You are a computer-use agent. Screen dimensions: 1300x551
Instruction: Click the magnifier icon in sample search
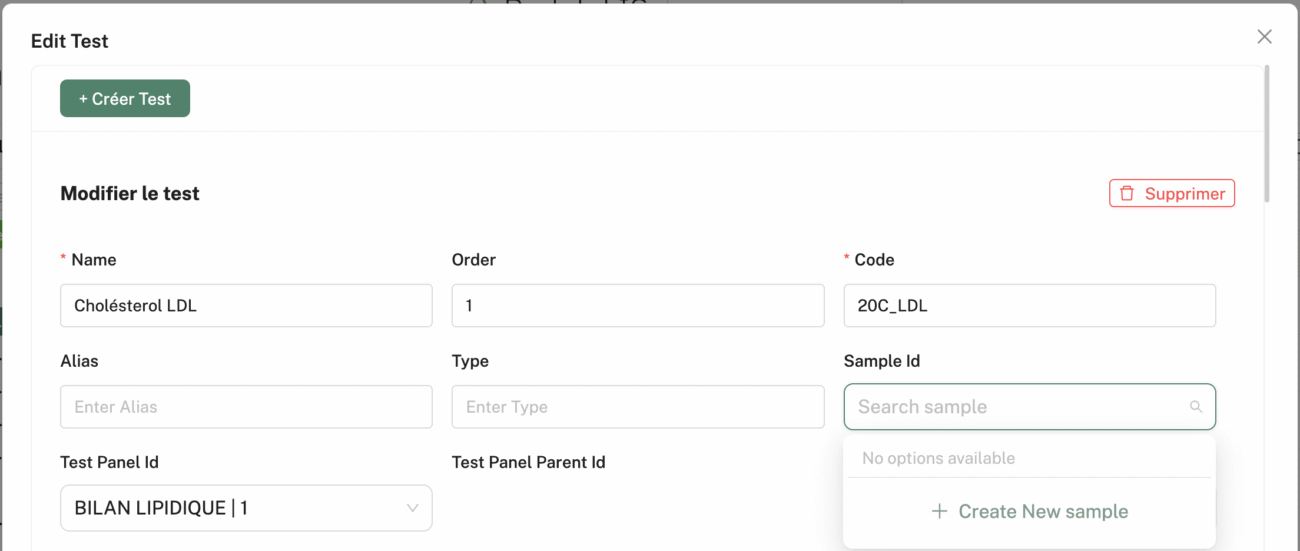1195,407
